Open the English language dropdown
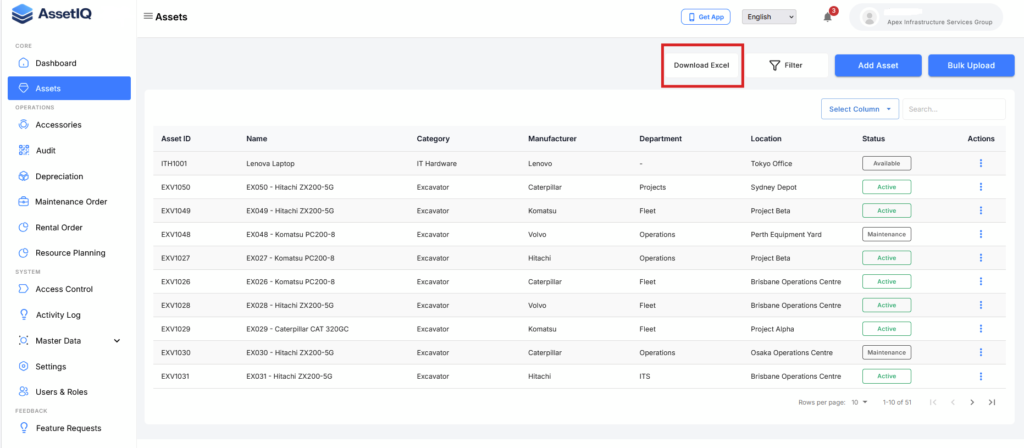1024x448 pixels. click(769, 17)
